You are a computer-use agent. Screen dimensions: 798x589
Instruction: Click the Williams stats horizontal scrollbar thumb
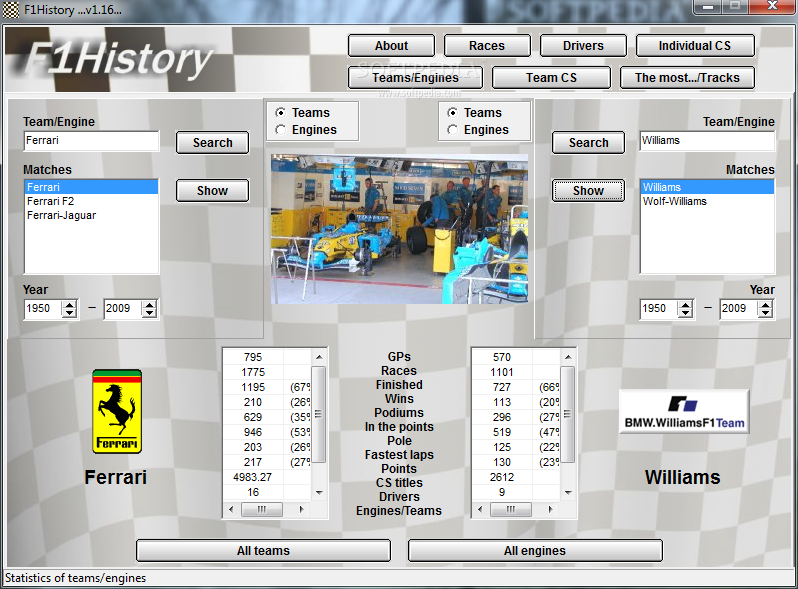pyautogui.click(x=510, y=509)
